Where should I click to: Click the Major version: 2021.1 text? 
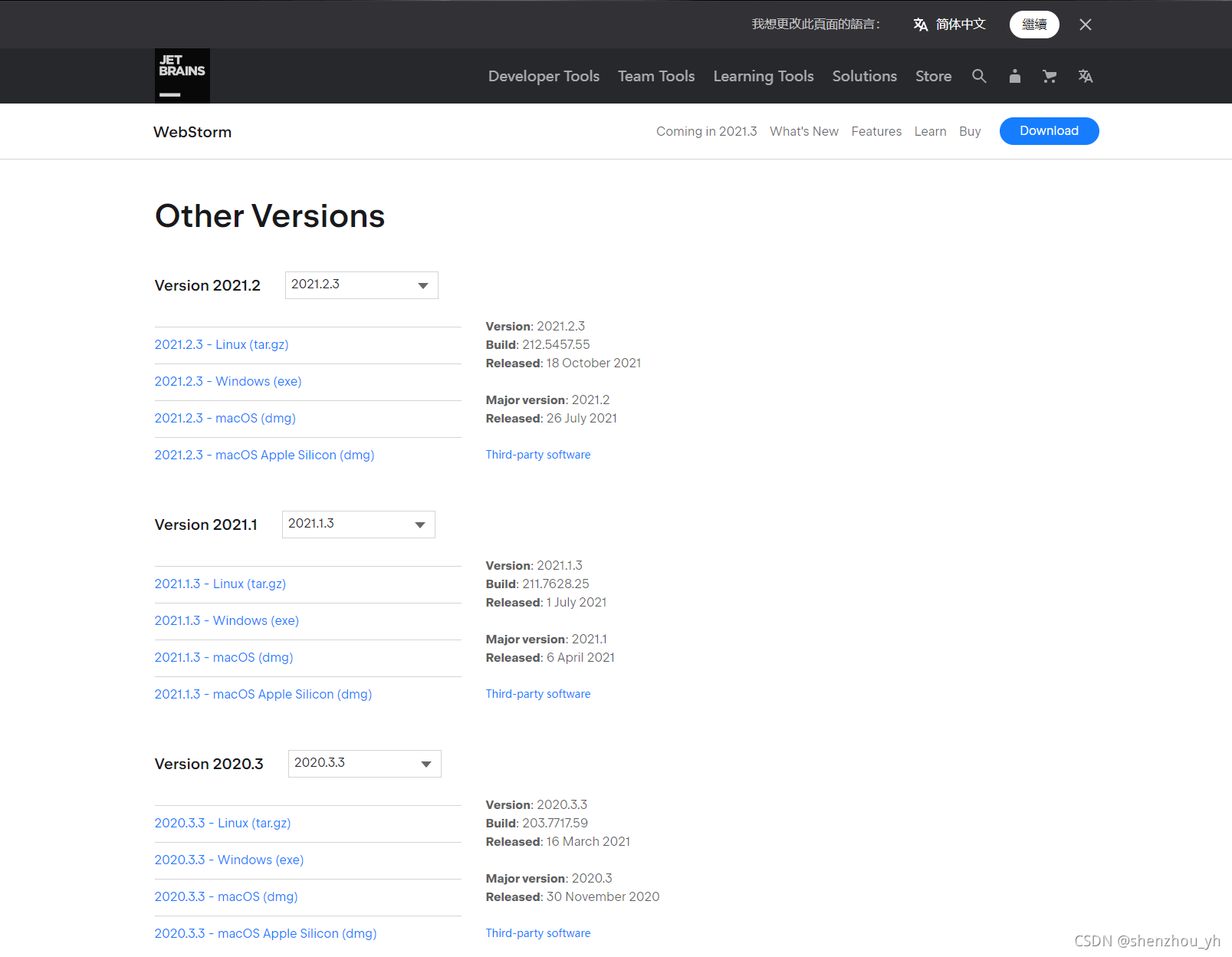(547, 639)
